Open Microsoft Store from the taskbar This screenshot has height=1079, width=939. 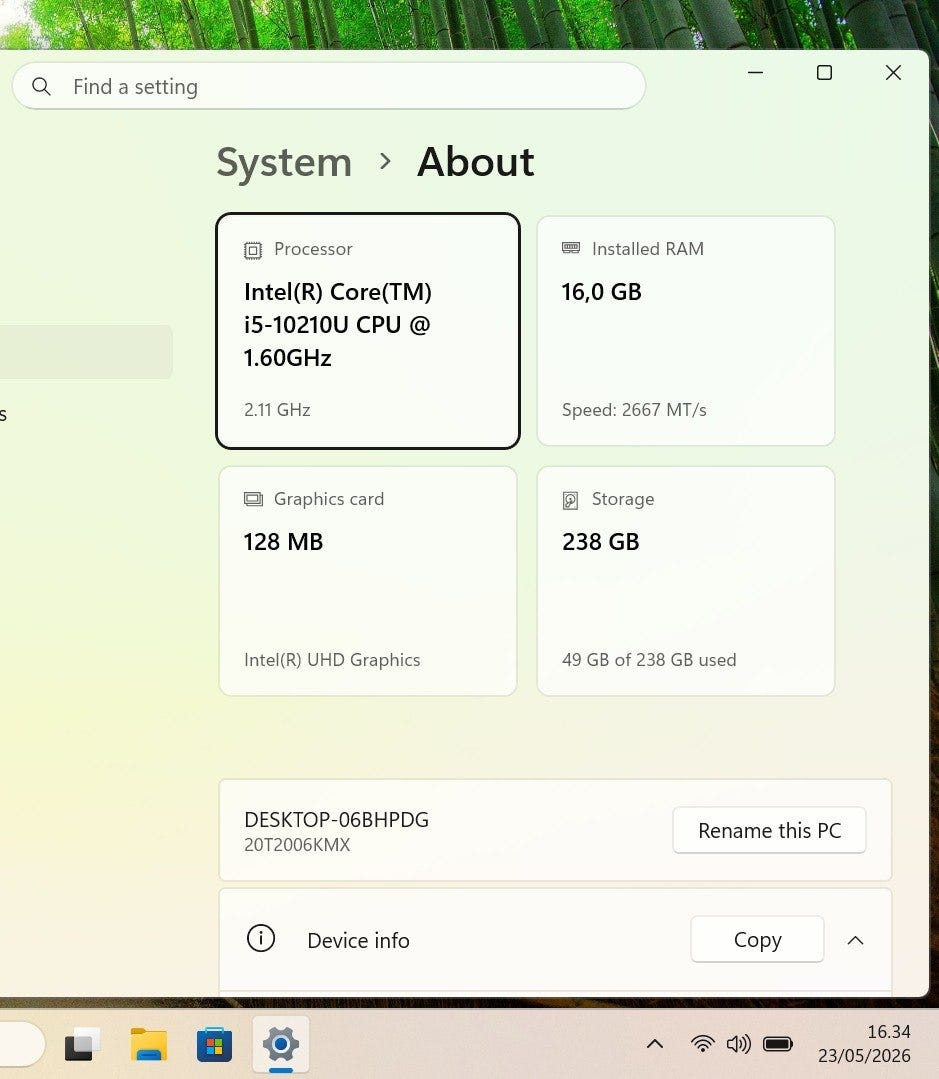tap(214, 1045)
